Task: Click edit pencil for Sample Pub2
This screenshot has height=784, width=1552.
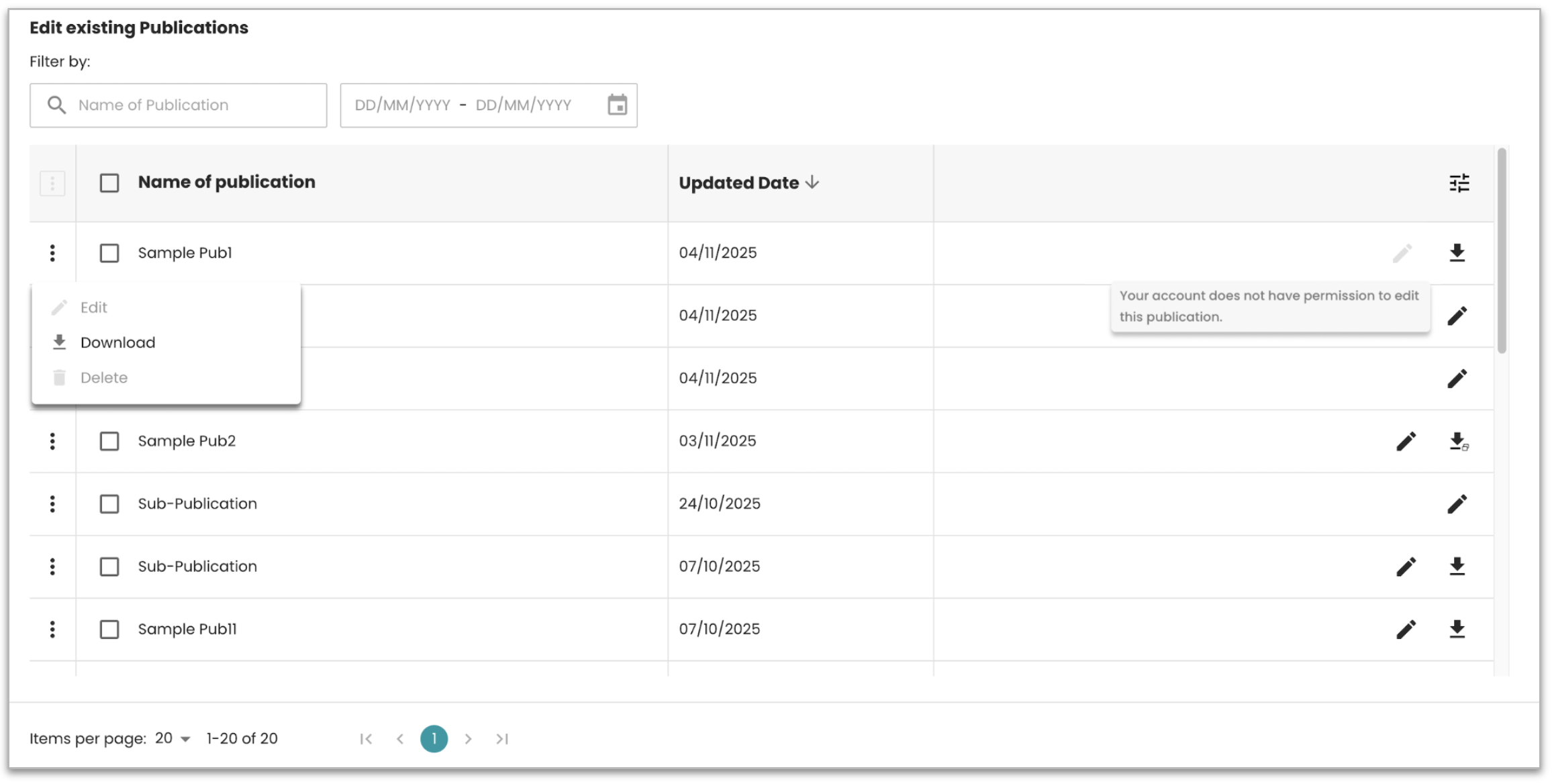Action: coord(1406,441)
